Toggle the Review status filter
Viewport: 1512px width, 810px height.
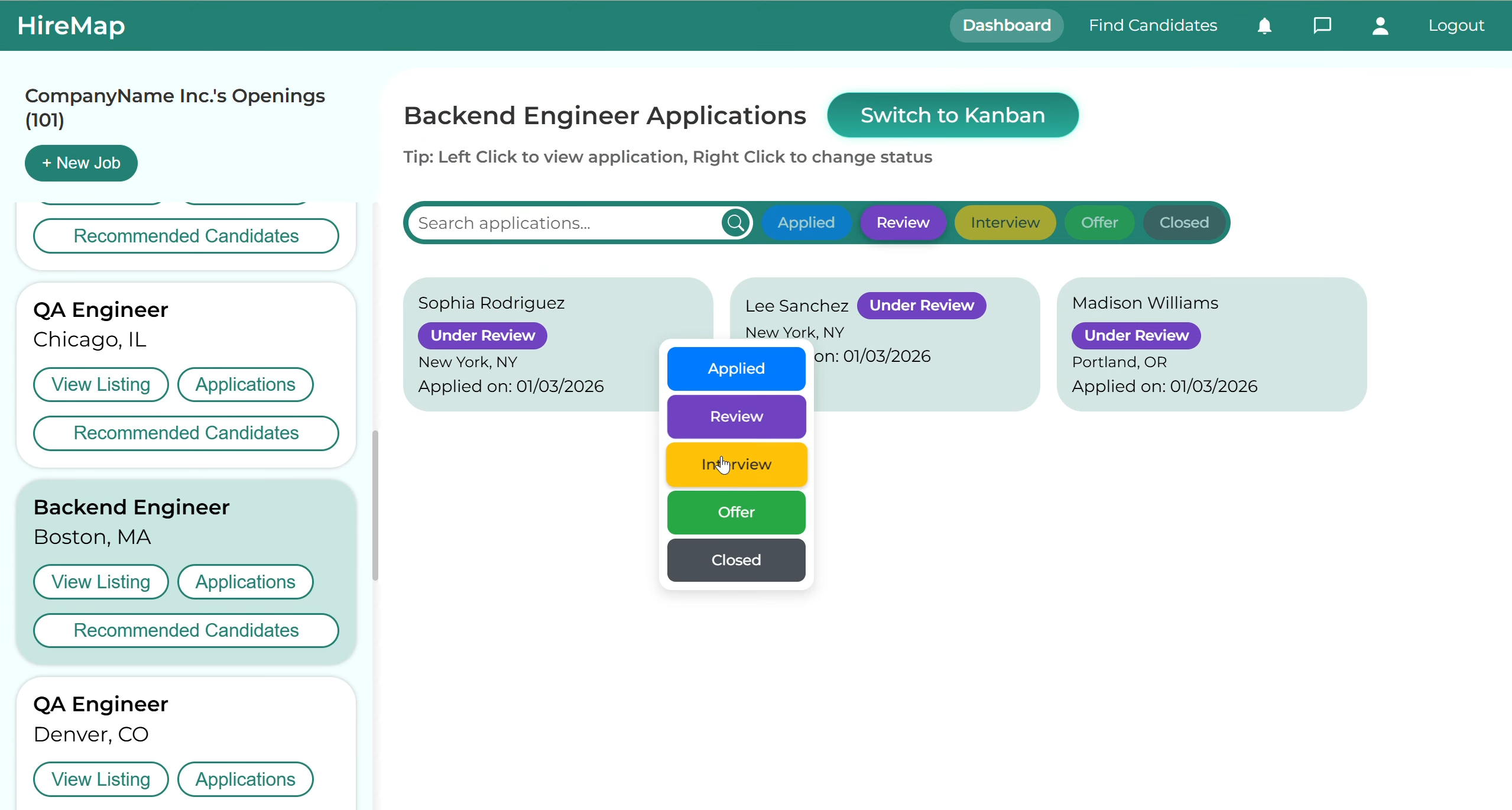903,223
